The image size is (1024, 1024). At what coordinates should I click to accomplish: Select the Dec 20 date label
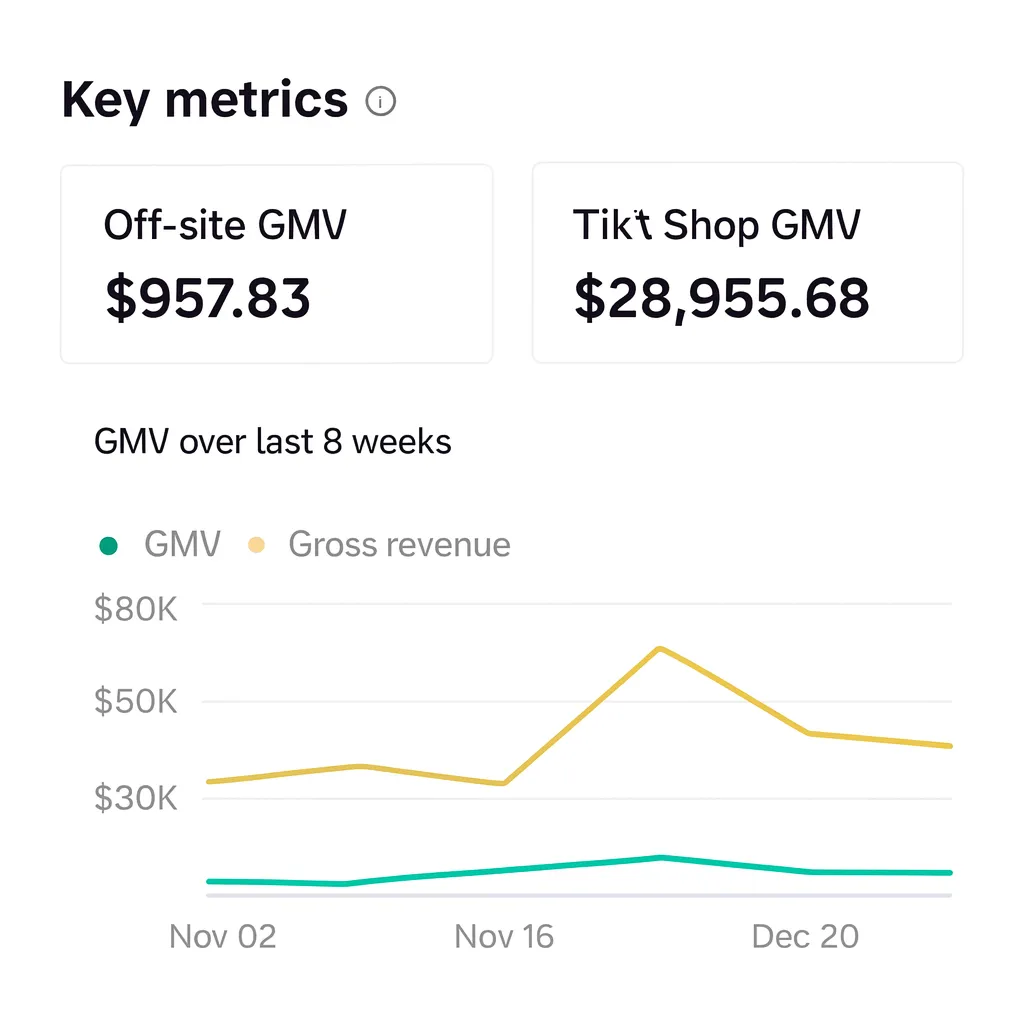tap(805, 936)
